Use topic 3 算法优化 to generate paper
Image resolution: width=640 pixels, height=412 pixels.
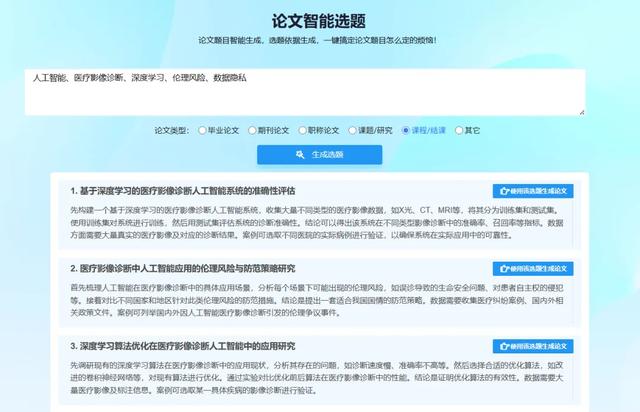coord(533,346)
